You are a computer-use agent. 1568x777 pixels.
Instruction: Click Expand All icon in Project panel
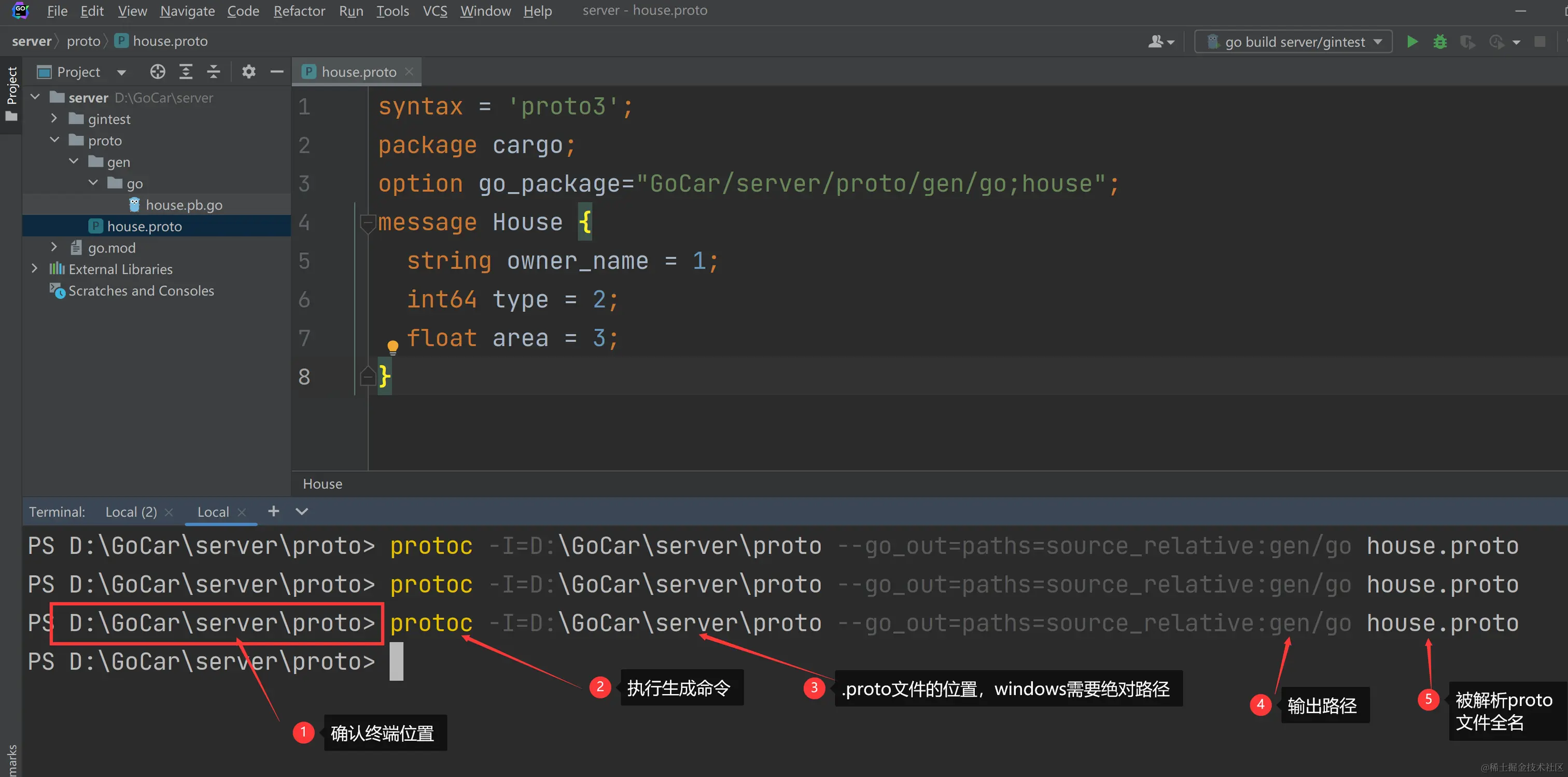pyautogui.click(x=186, y=72)
